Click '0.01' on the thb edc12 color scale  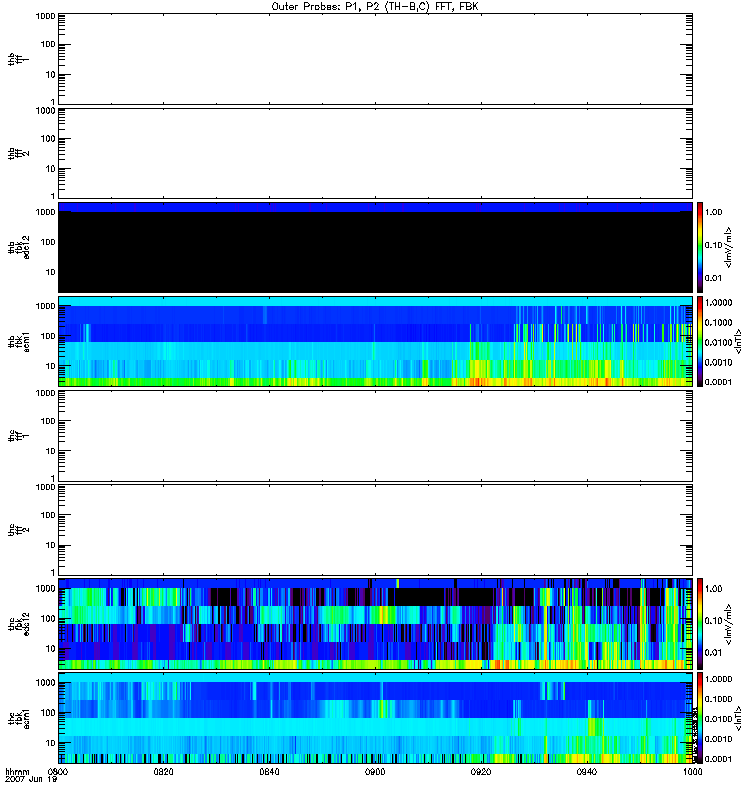(x=713, y=278)
